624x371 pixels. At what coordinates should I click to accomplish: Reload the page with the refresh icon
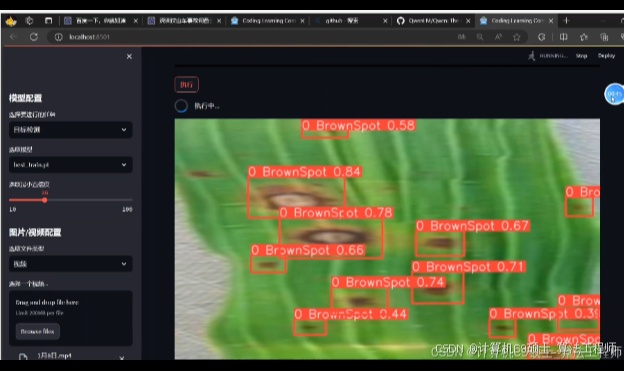tap(34, 37)
